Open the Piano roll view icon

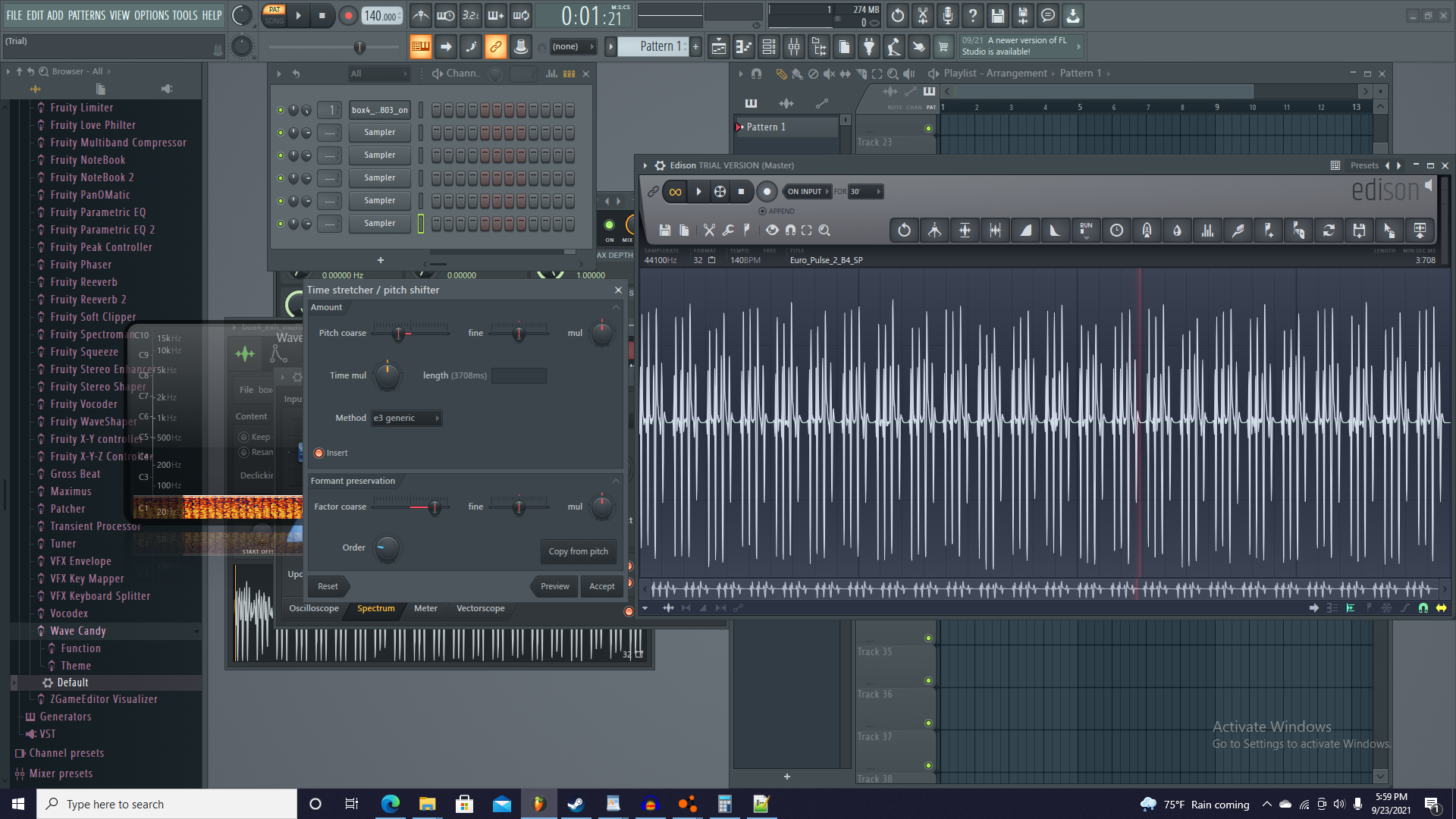[744, 47]
